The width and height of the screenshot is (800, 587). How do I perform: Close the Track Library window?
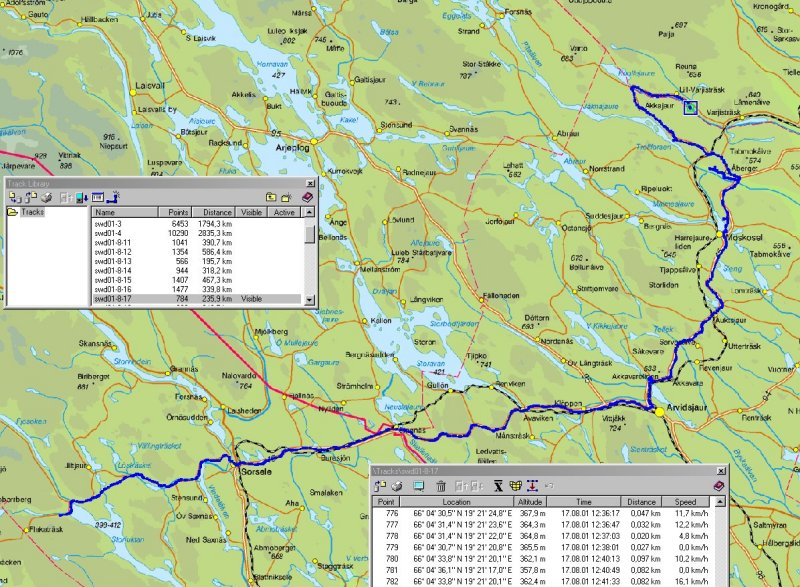[x=307, y=183]
